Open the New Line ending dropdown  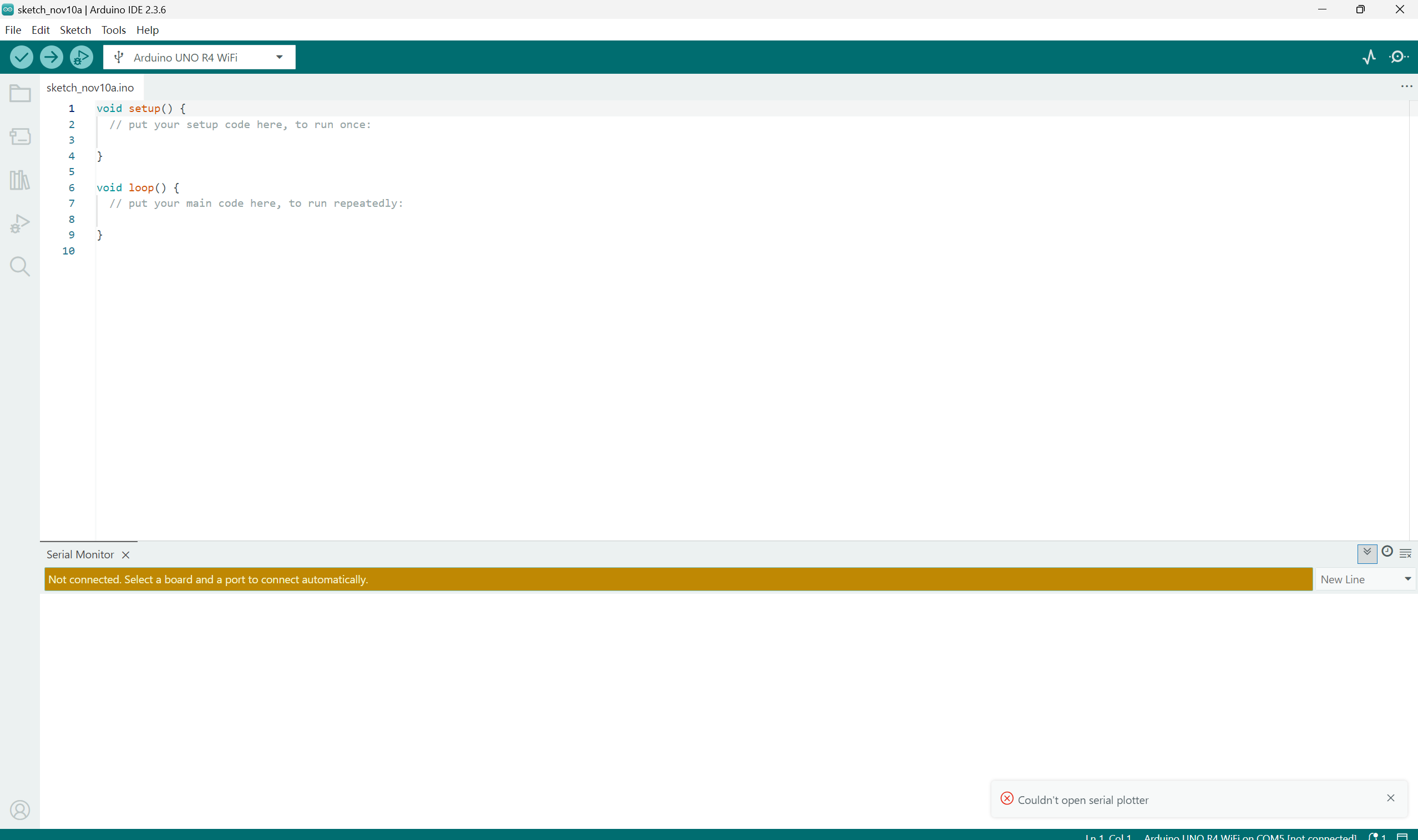click(1365, 579)
